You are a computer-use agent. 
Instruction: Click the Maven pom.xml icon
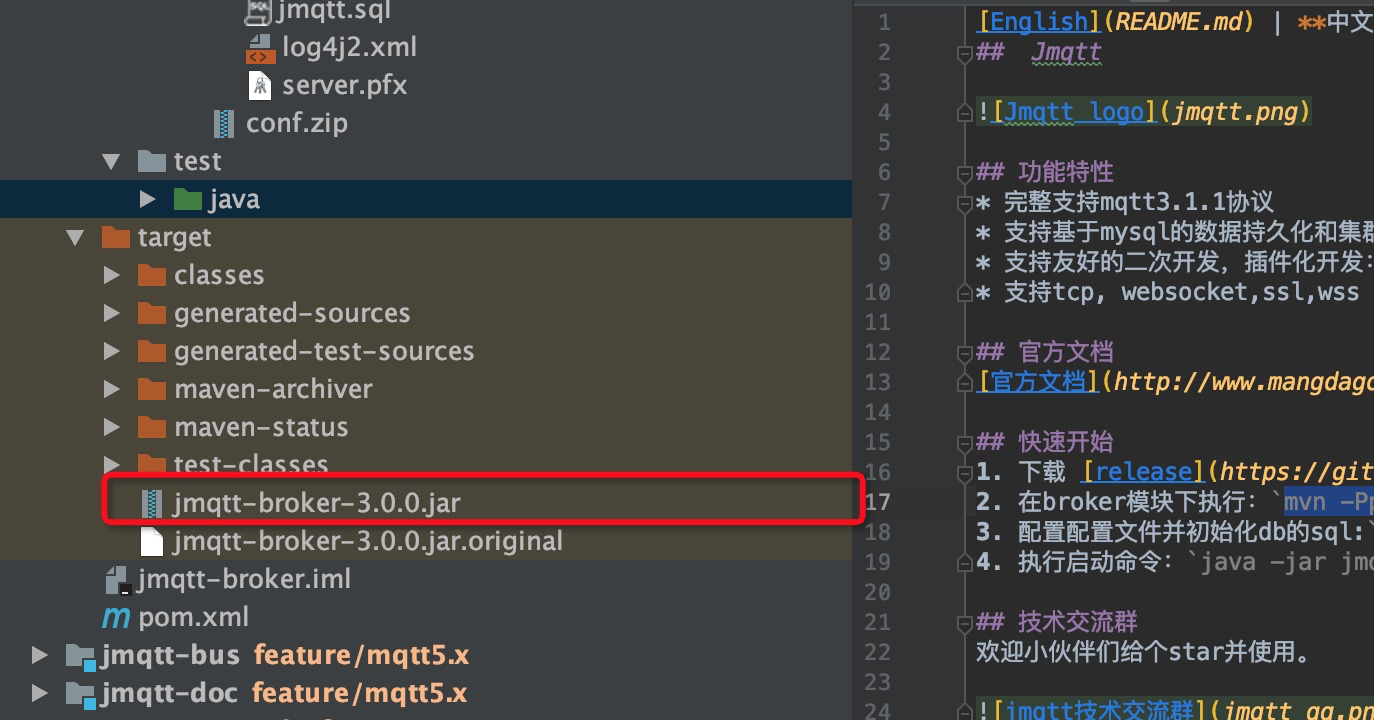[x=116, y=617]
